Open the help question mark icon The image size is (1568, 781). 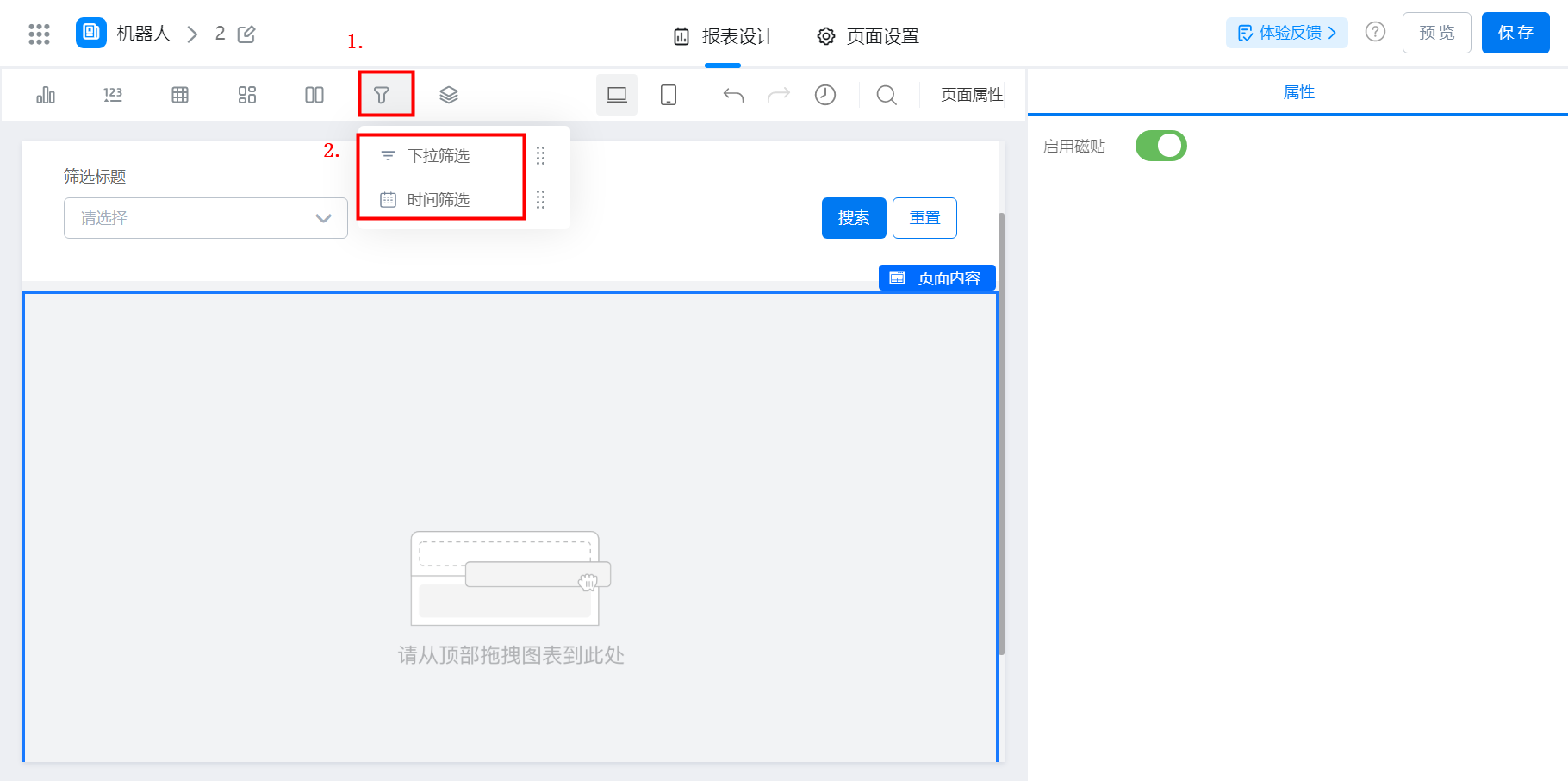pyautogui.click(x=1375, y=32)
